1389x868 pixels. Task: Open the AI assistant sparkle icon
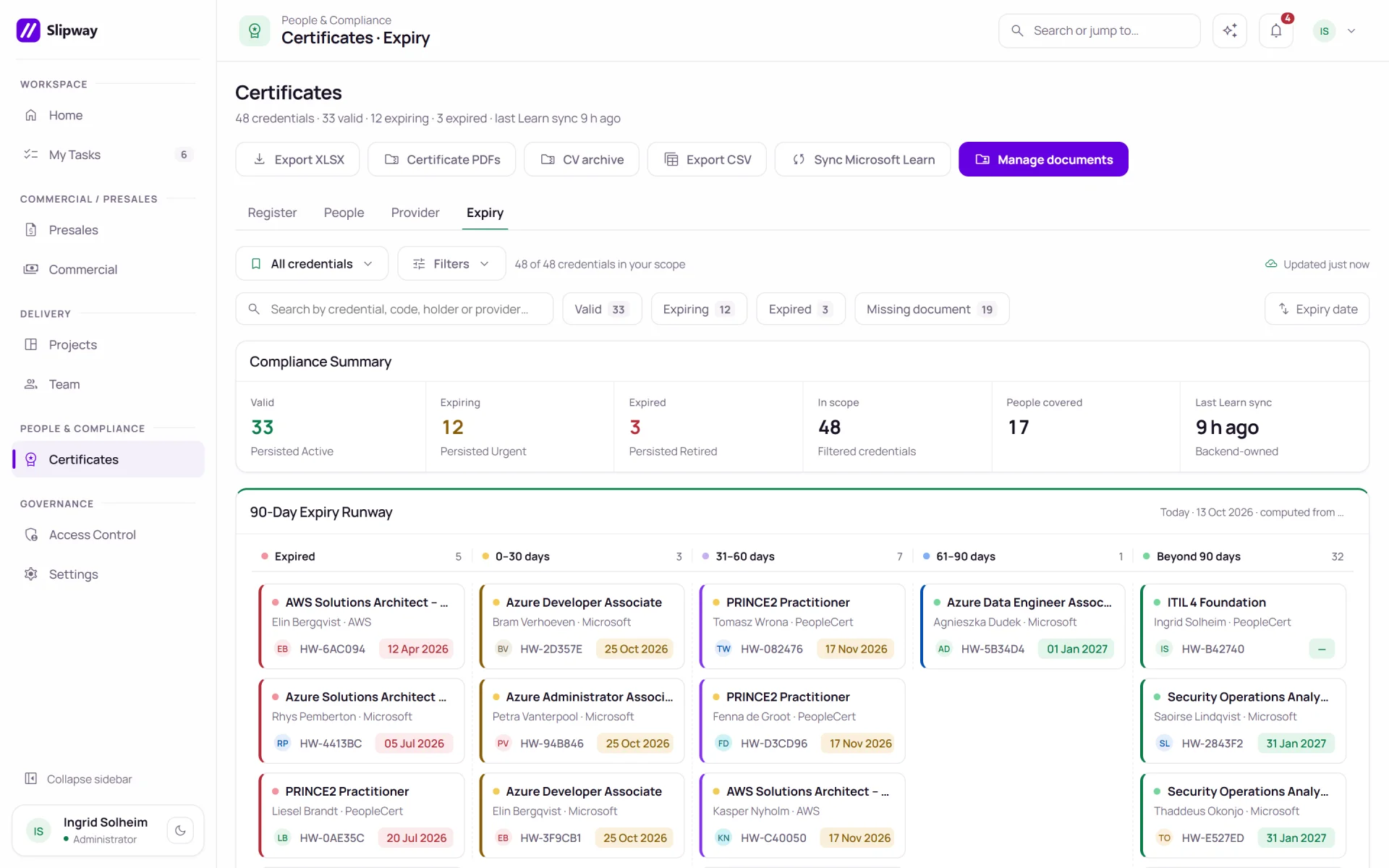point(1230,30)
